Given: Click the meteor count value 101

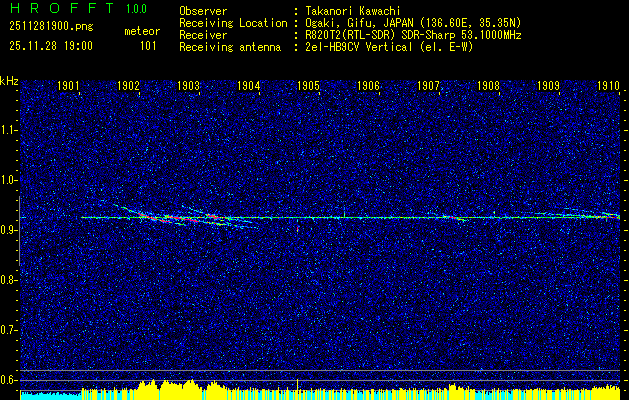Looking at the screenshot, I should coord(148,46).
